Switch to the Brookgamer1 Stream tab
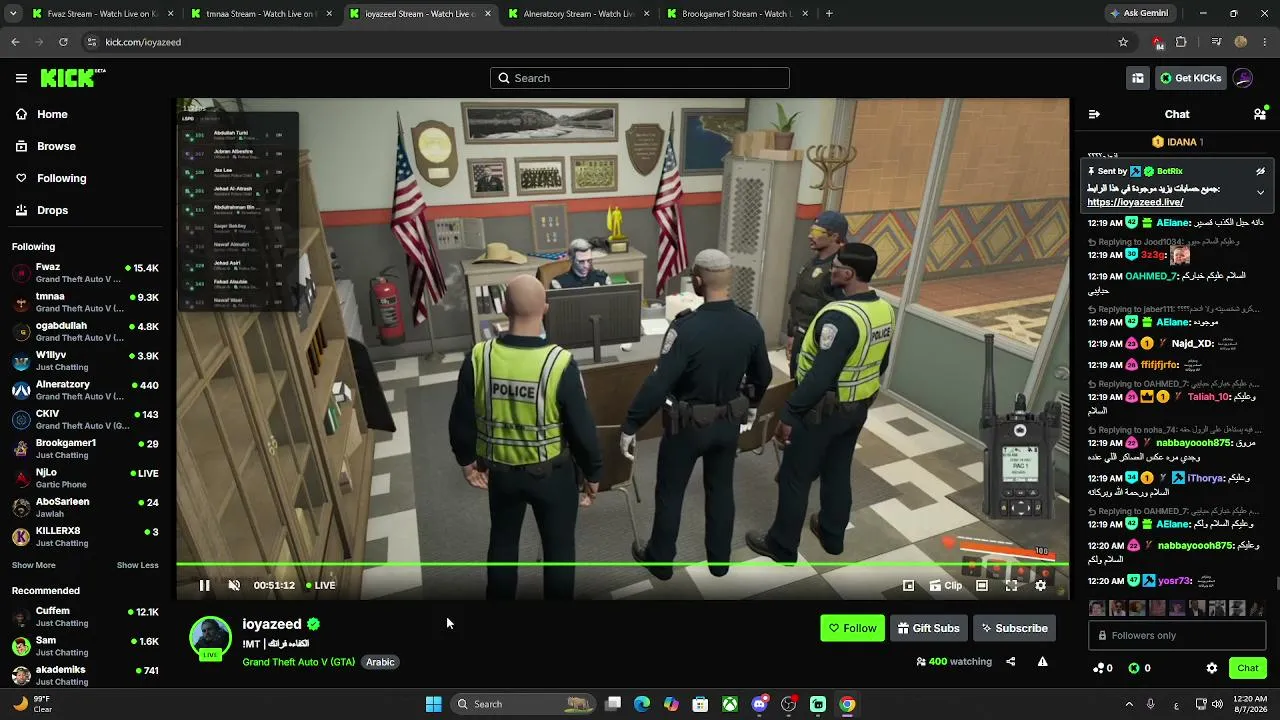 pos(738,14)
